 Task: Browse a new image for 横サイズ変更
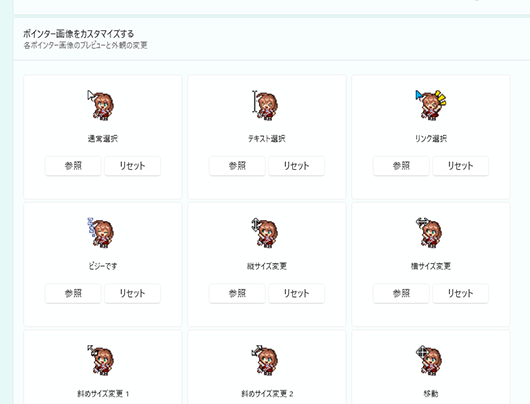click(x=401, y=293)
